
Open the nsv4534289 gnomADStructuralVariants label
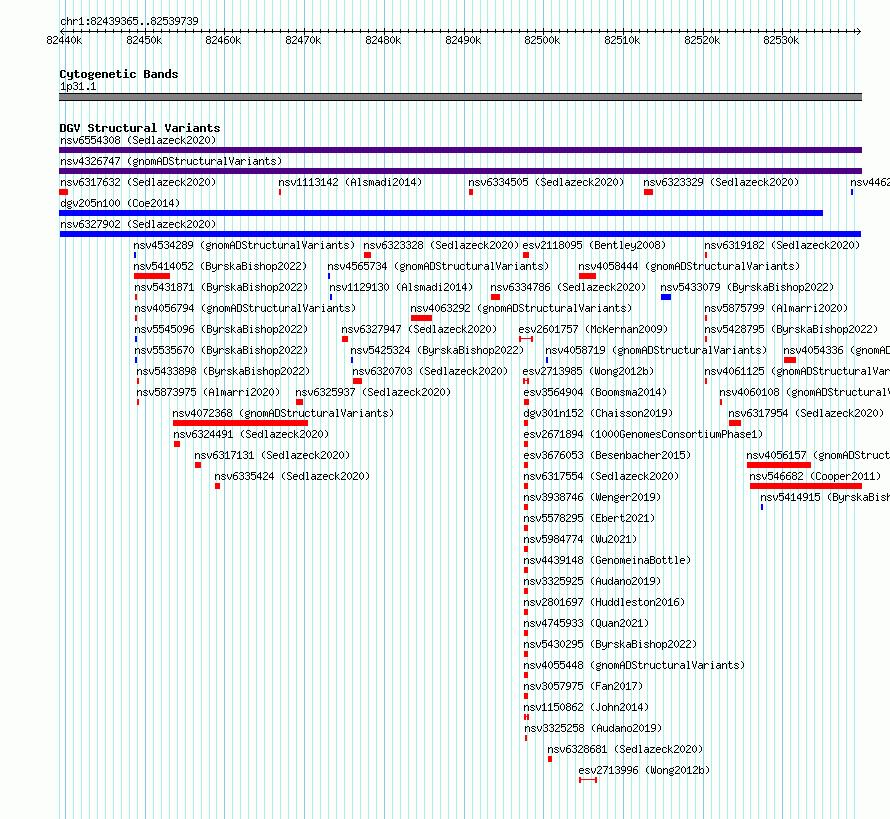click(x=244, y=245)
